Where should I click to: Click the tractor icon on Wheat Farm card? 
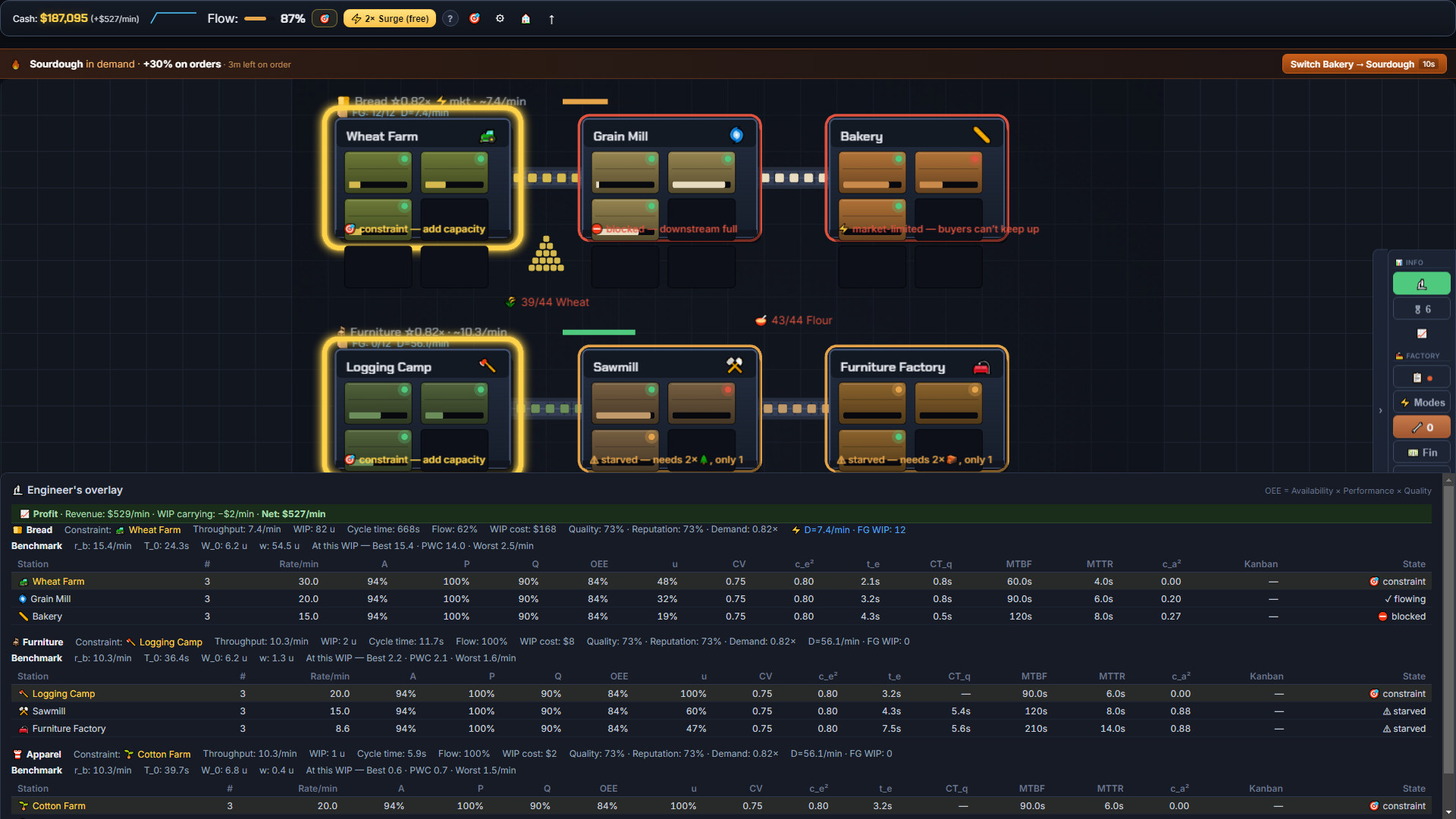tap(488, 136)
